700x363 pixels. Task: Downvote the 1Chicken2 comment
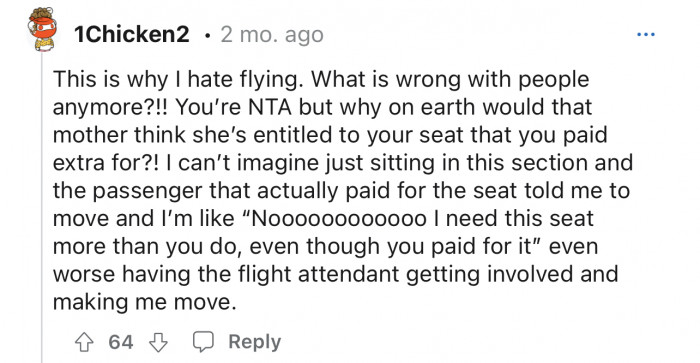point(158,342)
